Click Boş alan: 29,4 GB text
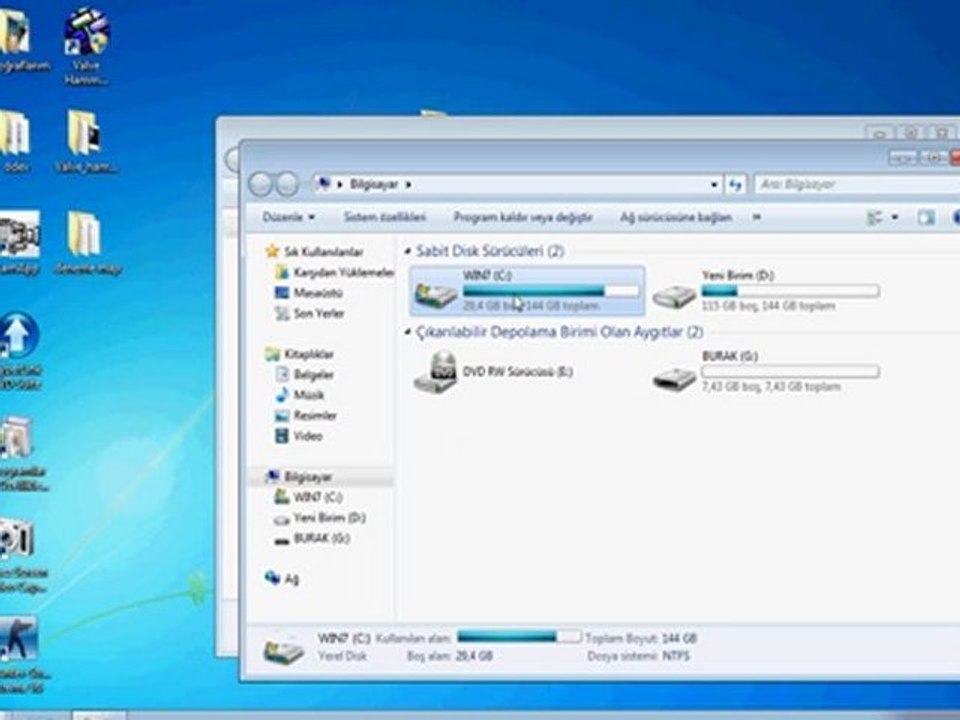The height and width of the screenshot is (720, 960). [450, 656]
